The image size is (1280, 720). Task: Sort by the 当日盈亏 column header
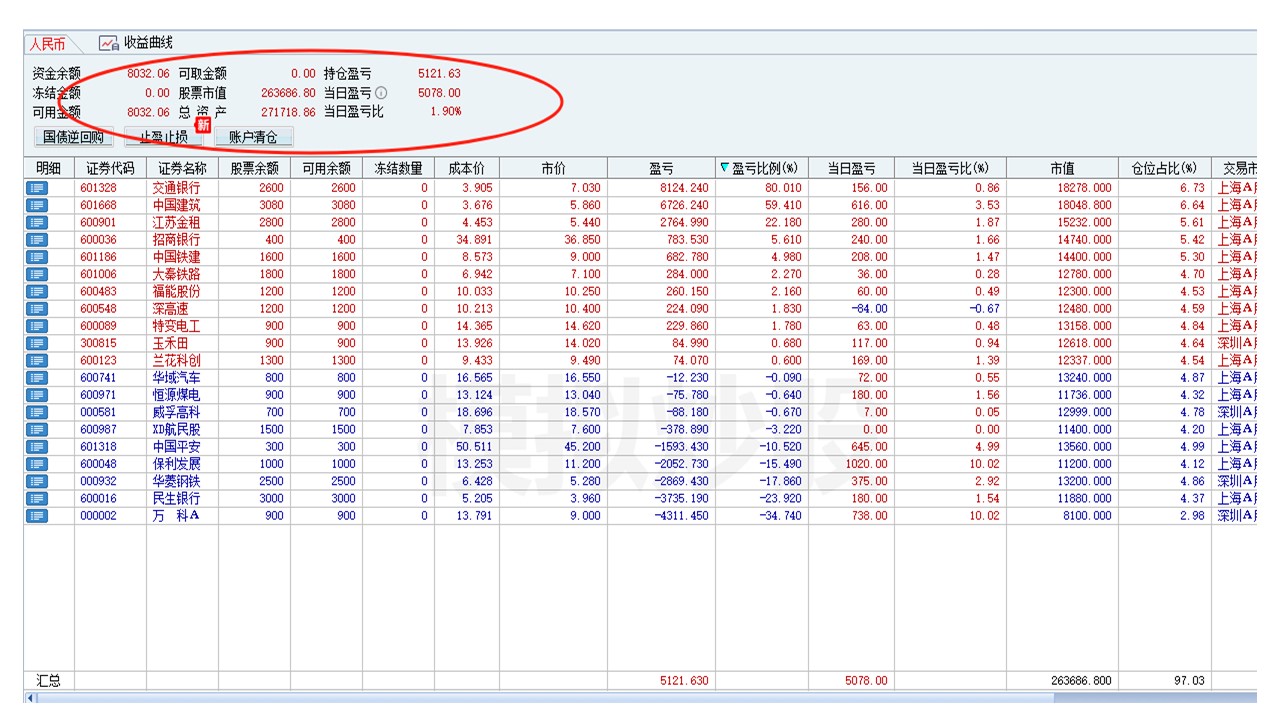click(852, 168)
